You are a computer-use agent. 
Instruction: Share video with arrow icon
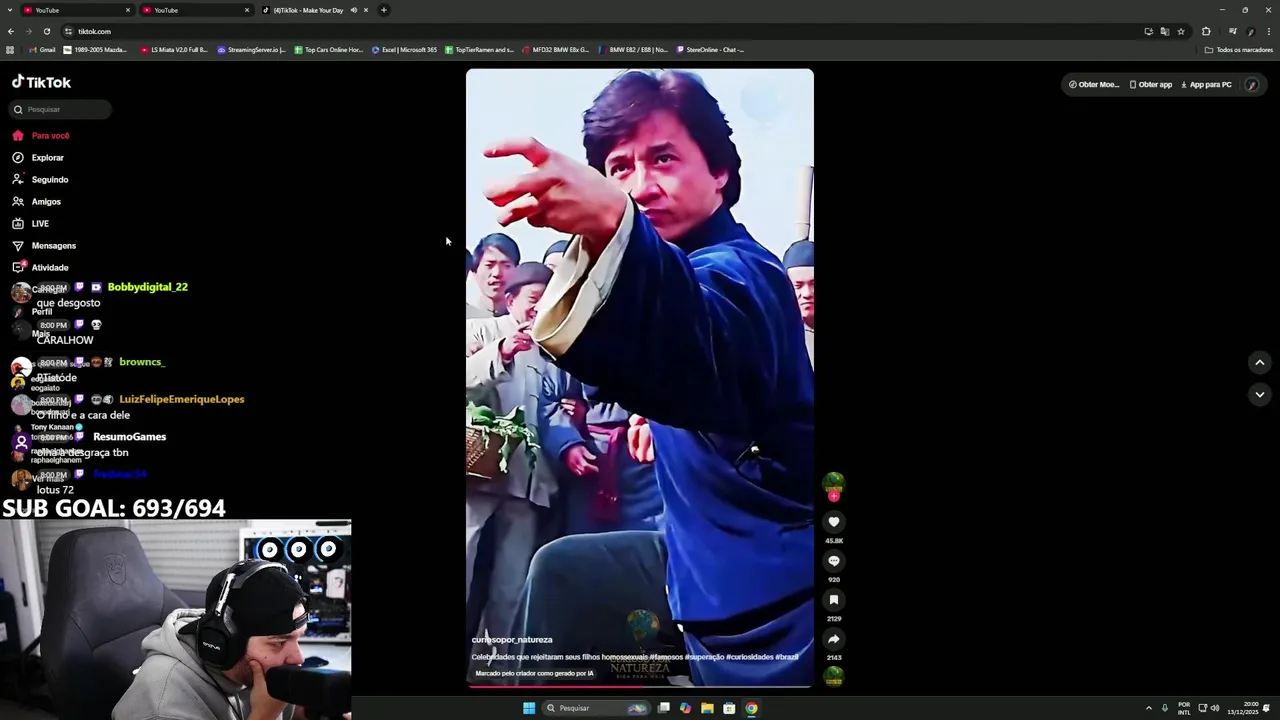pos(833,639)
